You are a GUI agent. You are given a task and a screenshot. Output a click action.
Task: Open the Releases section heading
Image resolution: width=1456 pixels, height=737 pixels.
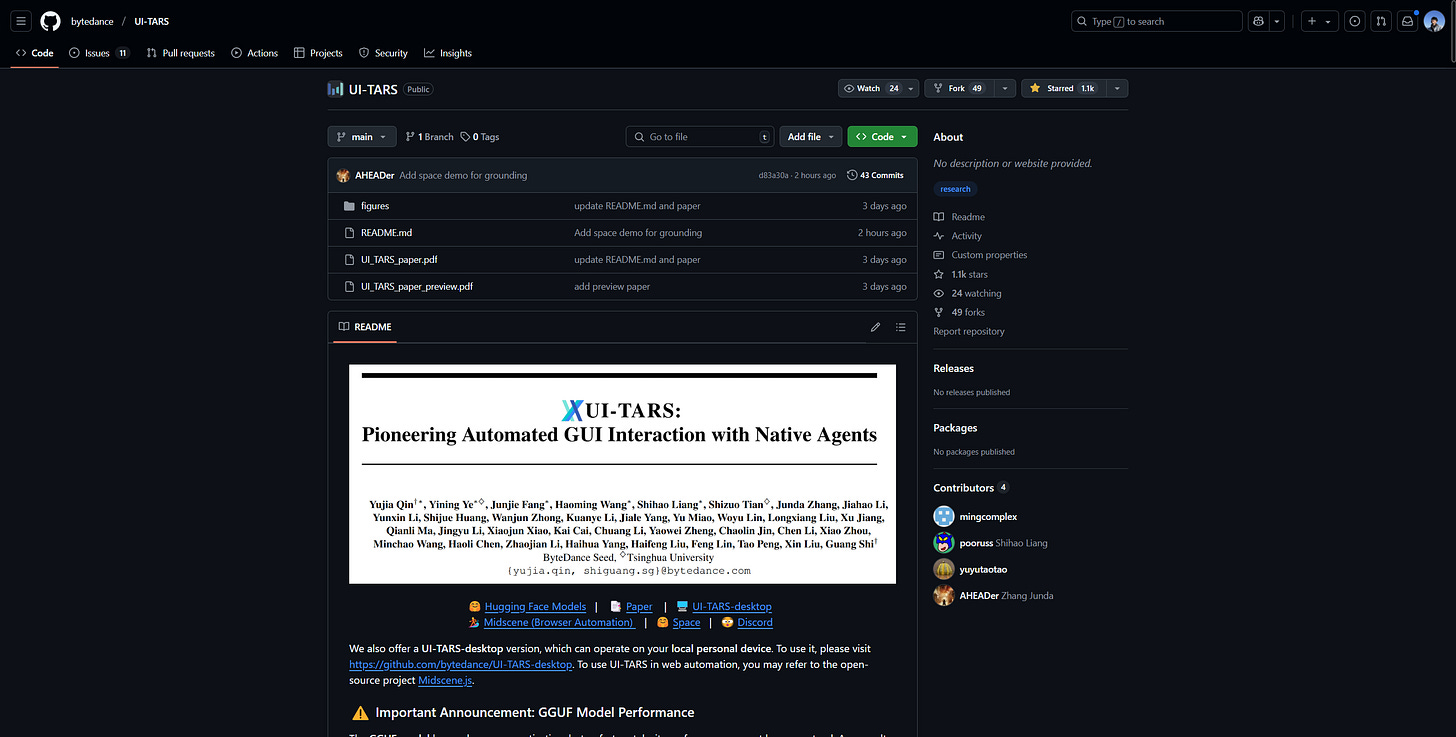tap(954, 368)
